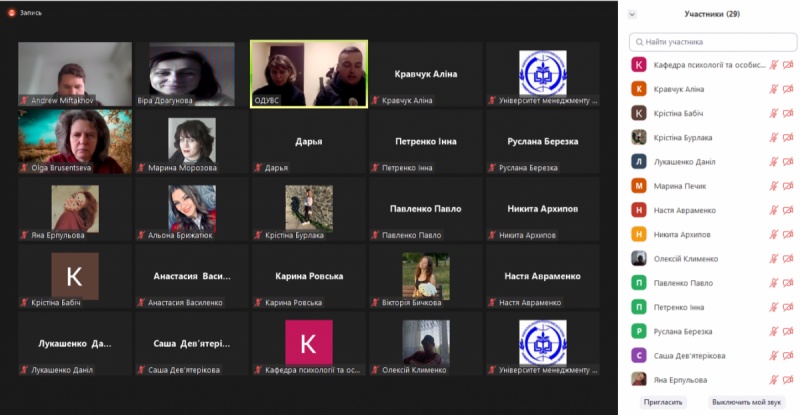Image resolution: width=800 pixels, height=415 pixels.
Task: Click the orange avatar icon of Никита Архипов
Action: point(638,234)
